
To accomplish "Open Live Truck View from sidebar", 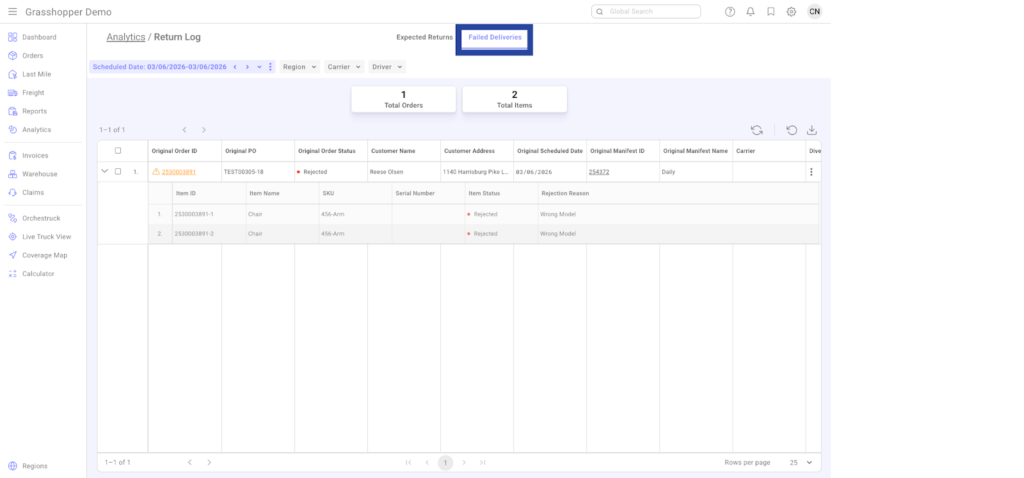I will point(46,237).
